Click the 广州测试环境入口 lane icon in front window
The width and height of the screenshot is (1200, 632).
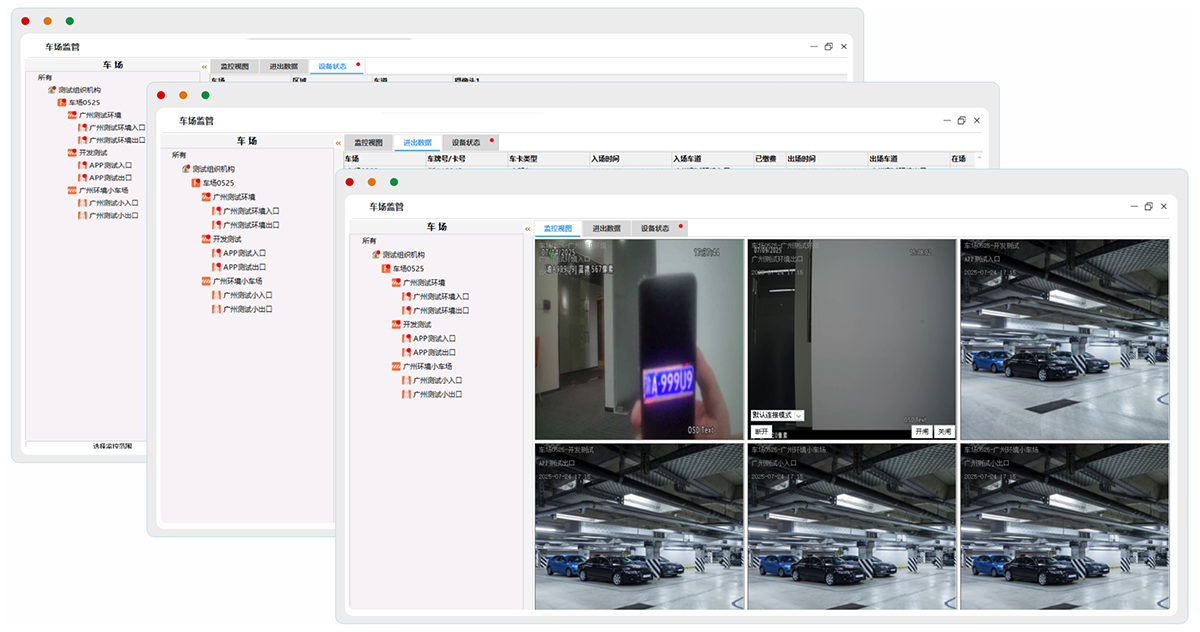(x=406, y=297)
